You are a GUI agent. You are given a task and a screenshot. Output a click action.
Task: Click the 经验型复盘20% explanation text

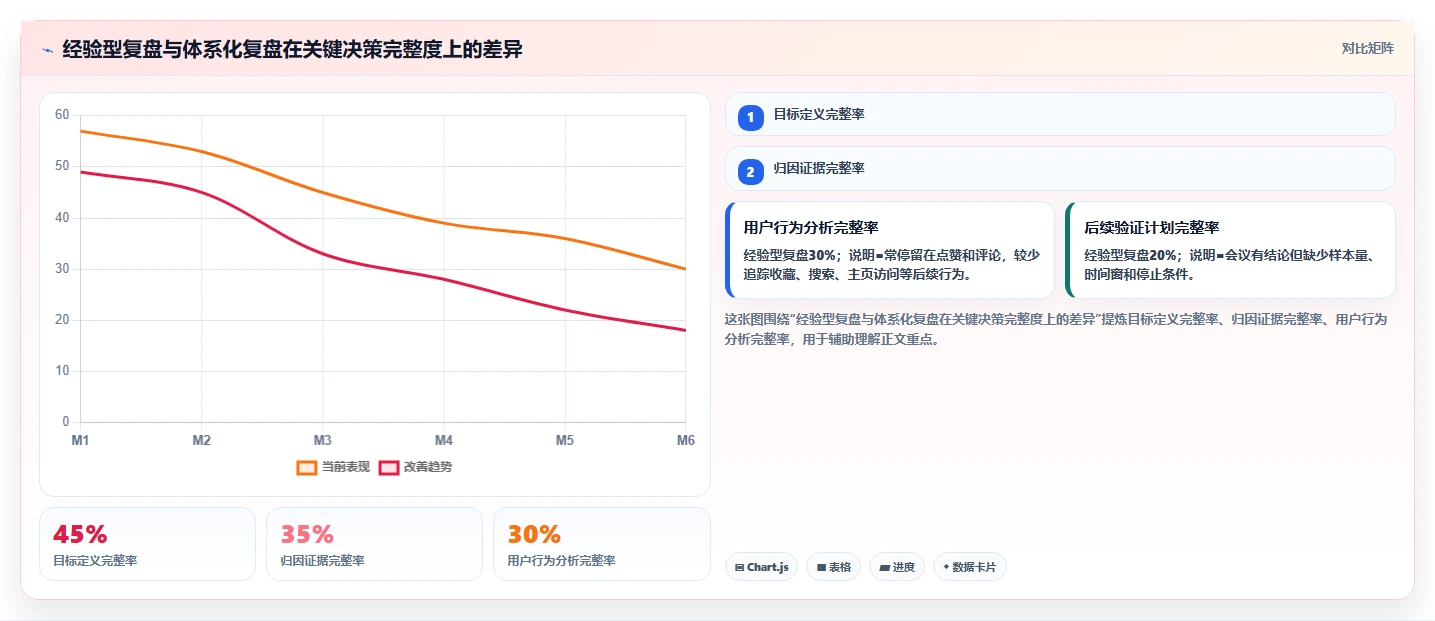[x=1229, y=264]
